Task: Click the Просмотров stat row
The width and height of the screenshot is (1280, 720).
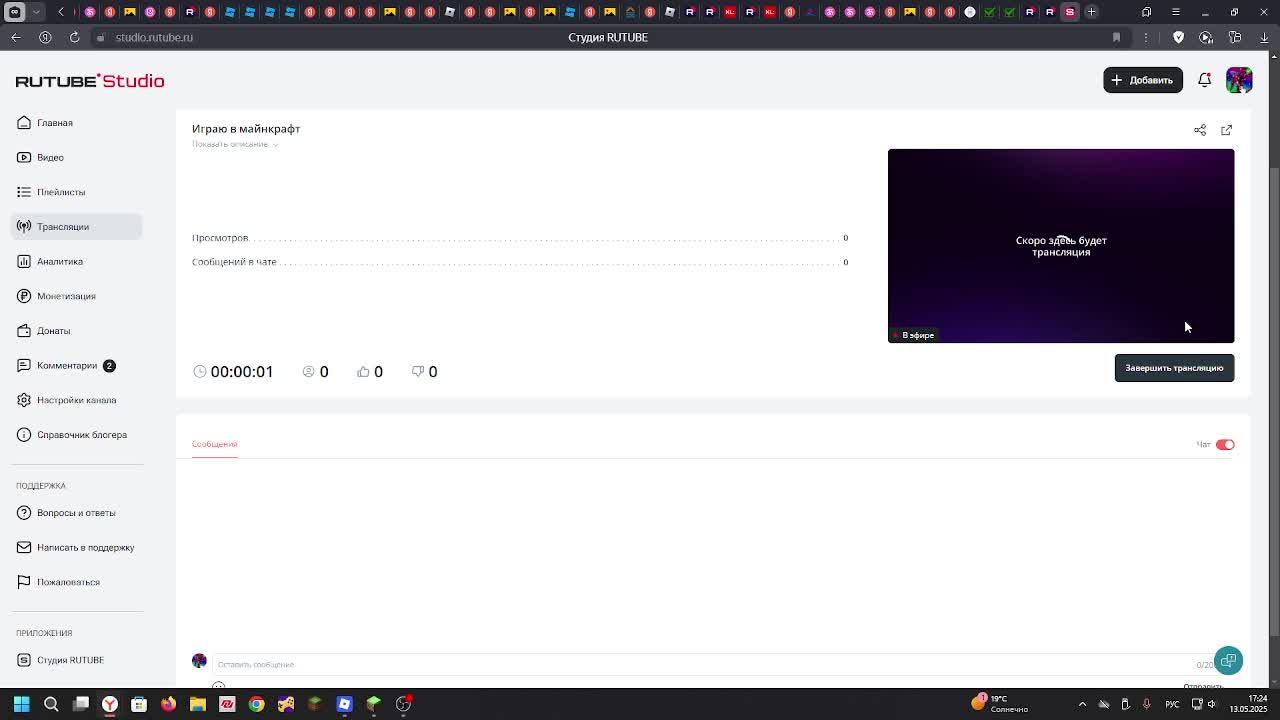Action: tap(520, 238)
